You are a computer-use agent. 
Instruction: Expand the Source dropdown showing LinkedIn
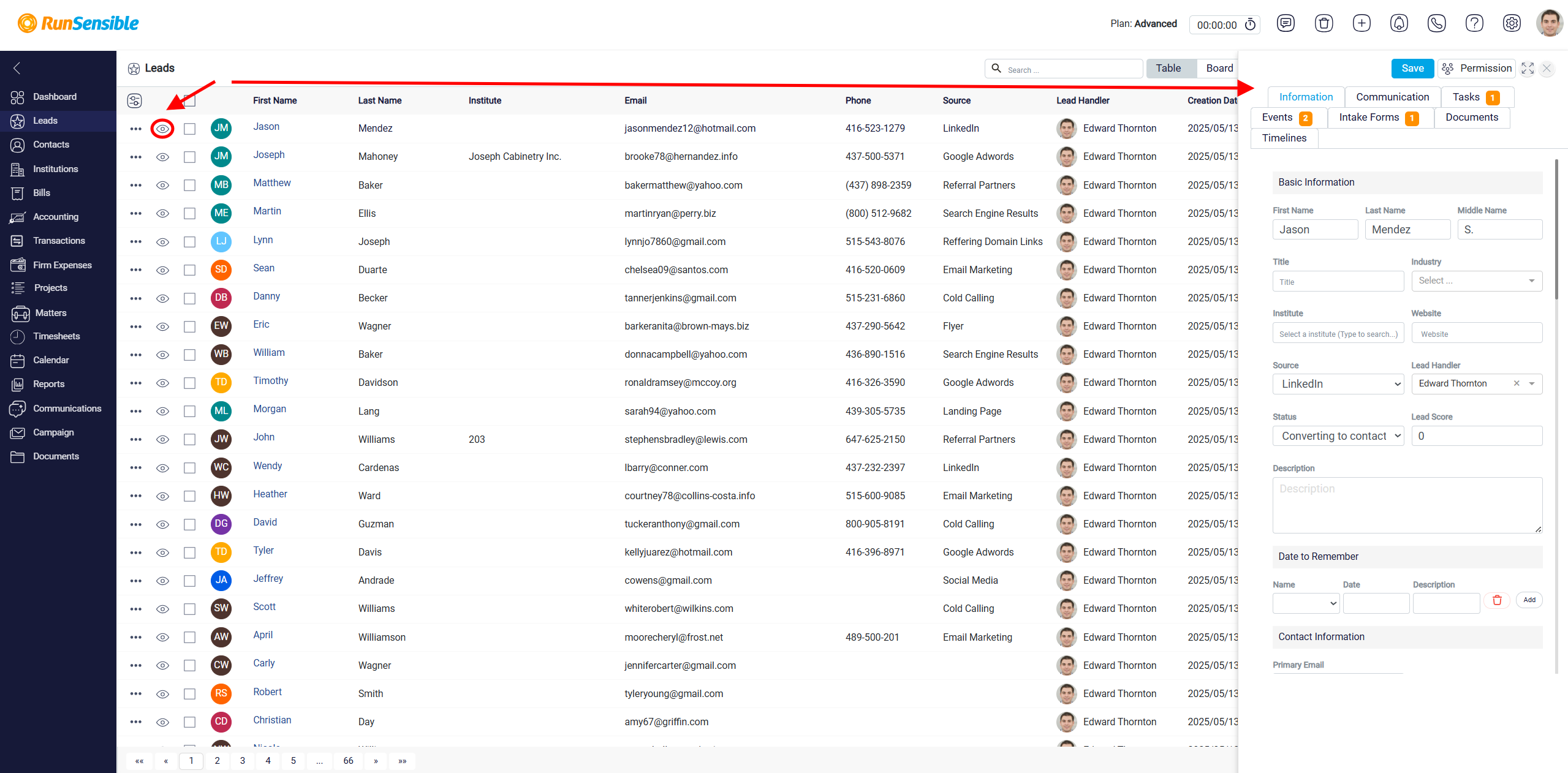tap(1338, 384)
